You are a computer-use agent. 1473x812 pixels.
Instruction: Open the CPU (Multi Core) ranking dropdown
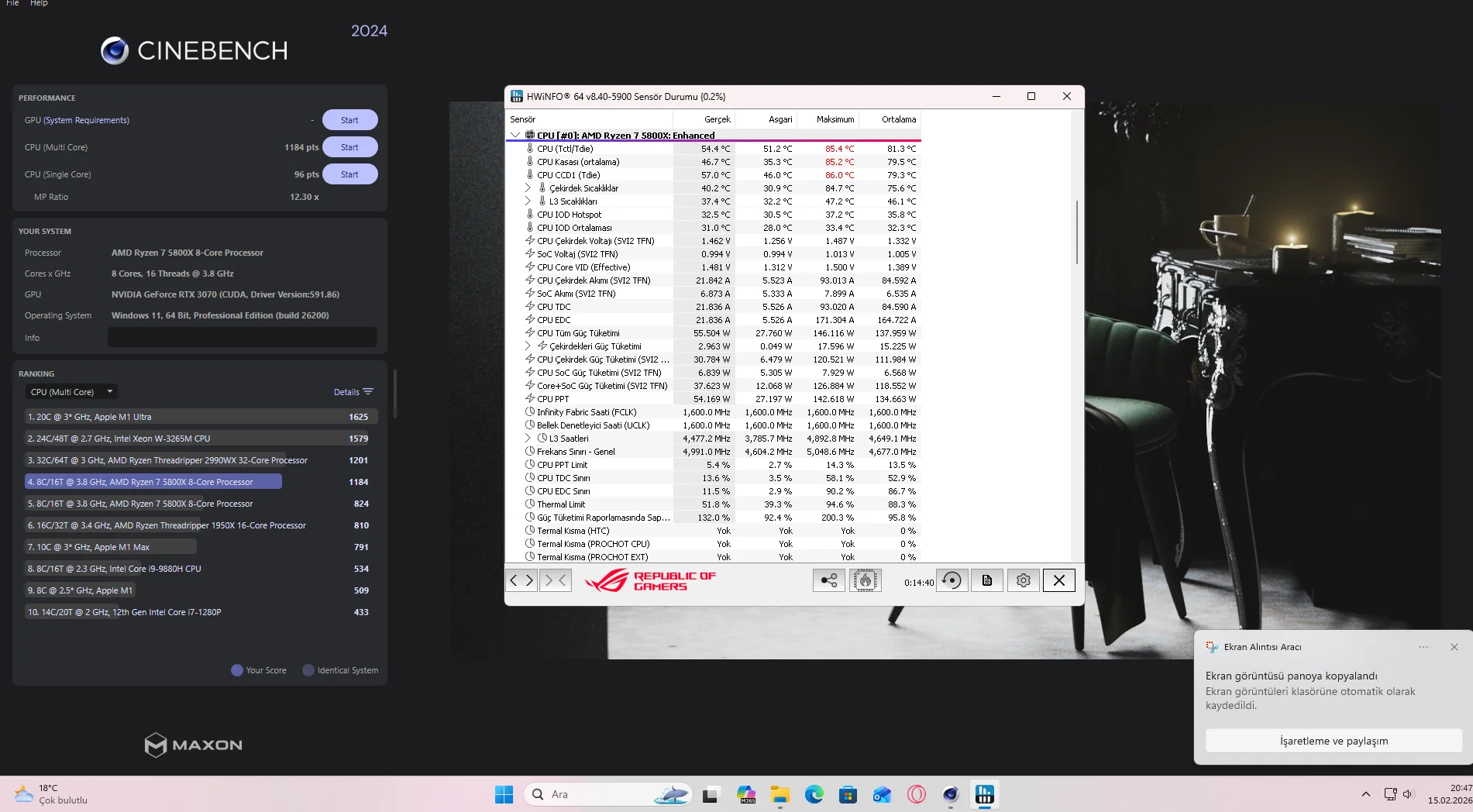(71, 392)
